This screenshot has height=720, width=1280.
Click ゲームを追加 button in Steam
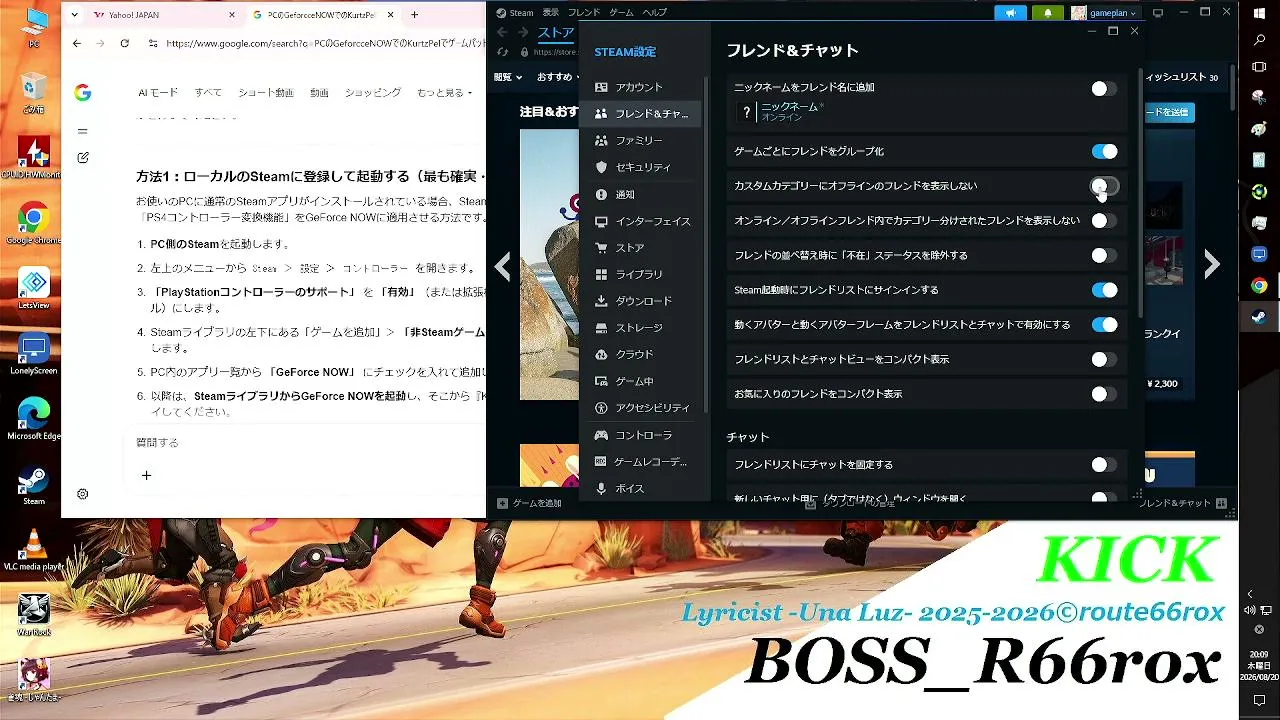point(530,504)
